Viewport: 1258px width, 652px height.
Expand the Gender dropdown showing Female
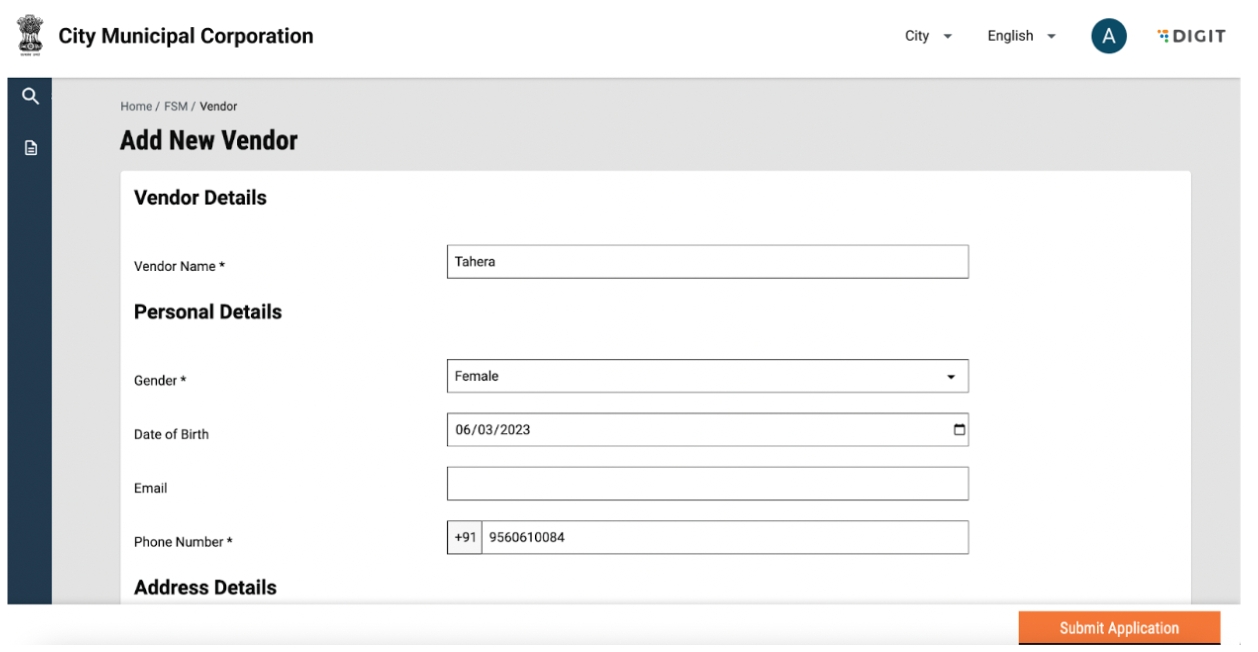pos(707,376)
